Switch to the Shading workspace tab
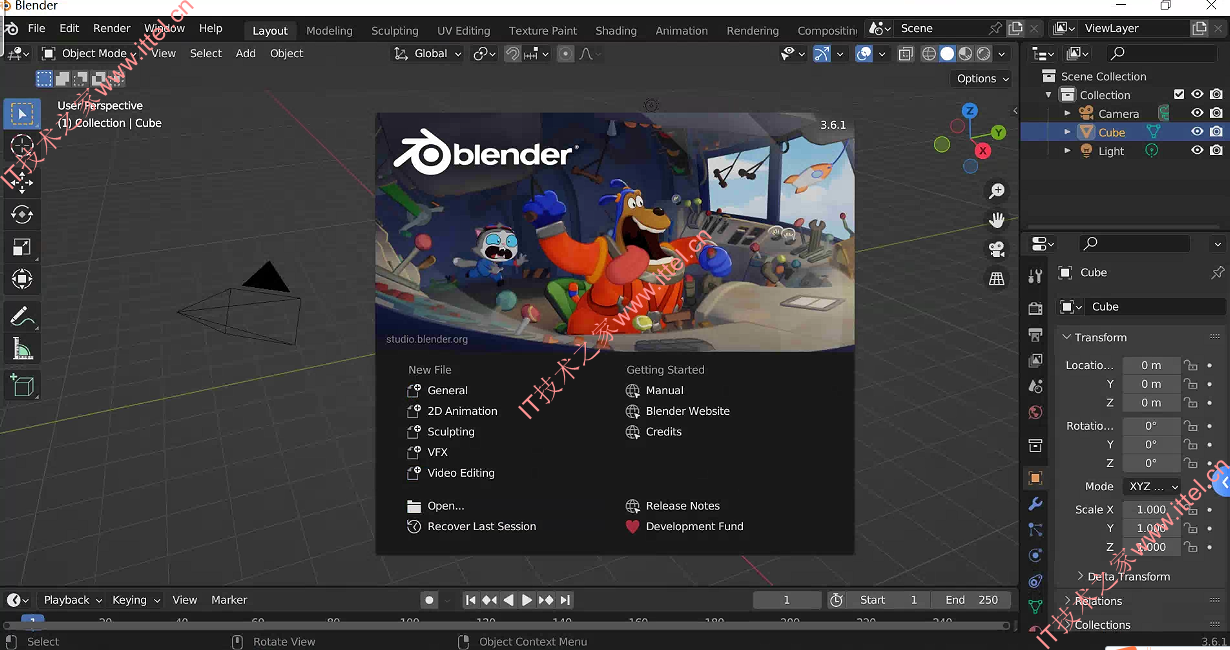The height and width of the screenshot is (650, 1230). point(616,31)
